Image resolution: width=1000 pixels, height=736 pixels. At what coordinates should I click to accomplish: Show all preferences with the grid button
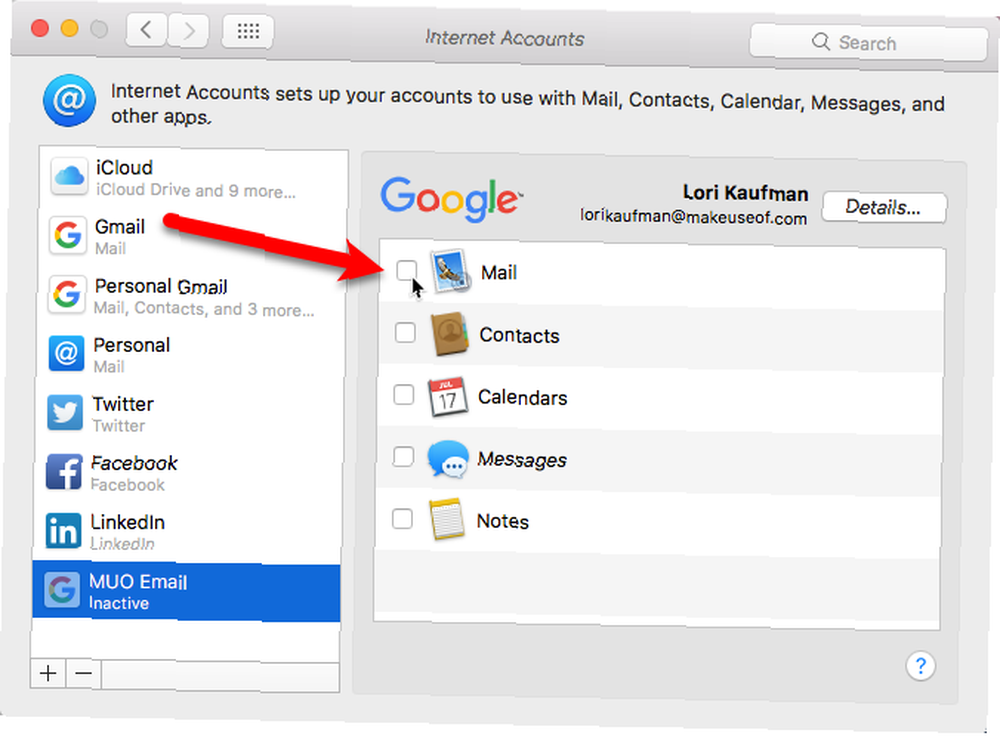point(248,31)
